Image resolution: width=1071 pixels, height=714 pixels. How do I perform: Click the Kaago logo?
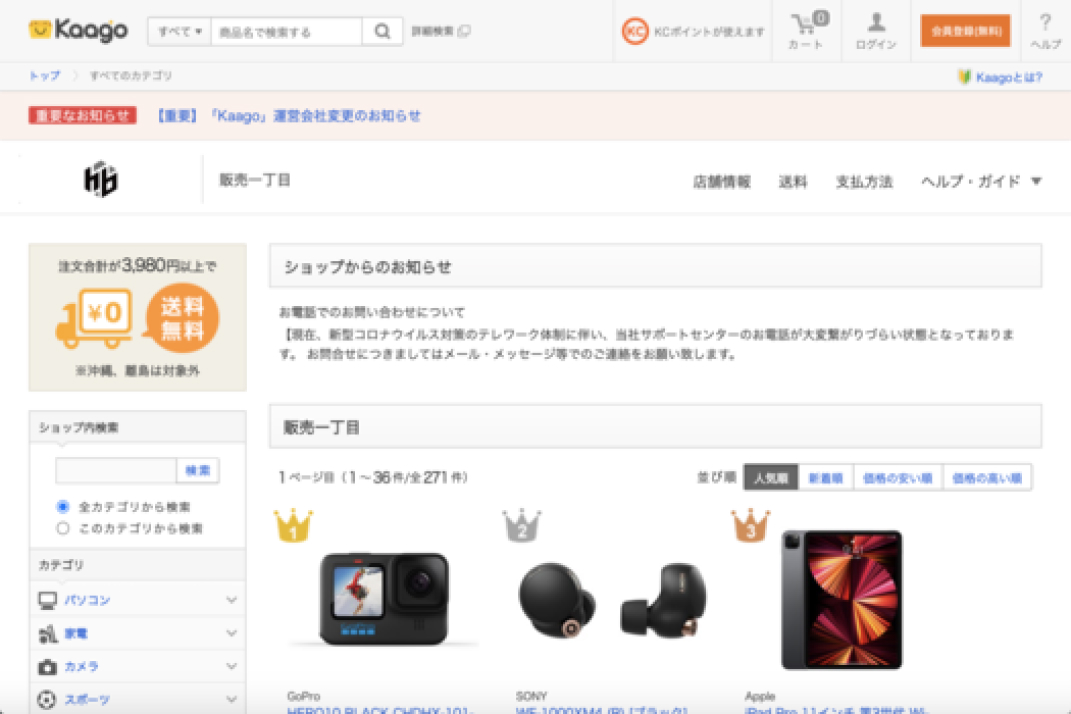(x=78, y=30)
